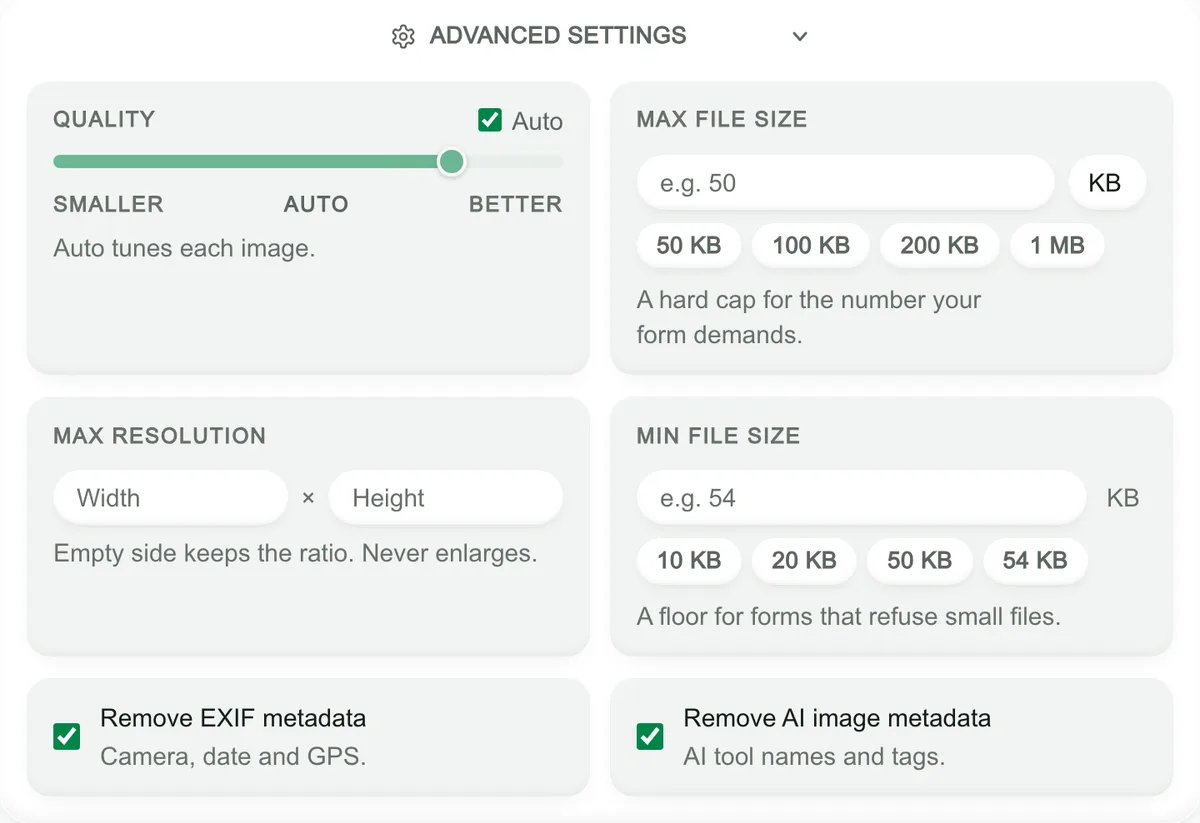The height and width of the screenshot is (823, 1200).
Task: Focus the Width resolution field
Action: tap(170, 498)
